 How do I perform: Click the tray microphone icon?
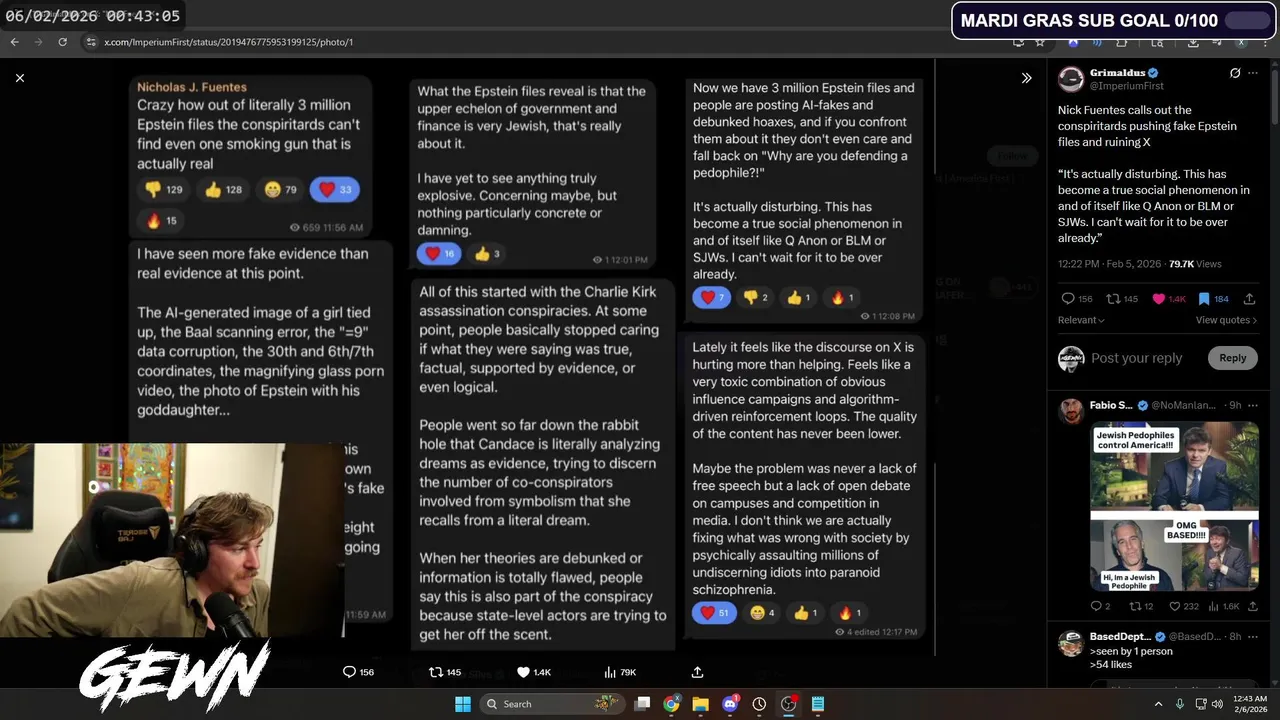pyautogui.click(x=1180, y=704)
